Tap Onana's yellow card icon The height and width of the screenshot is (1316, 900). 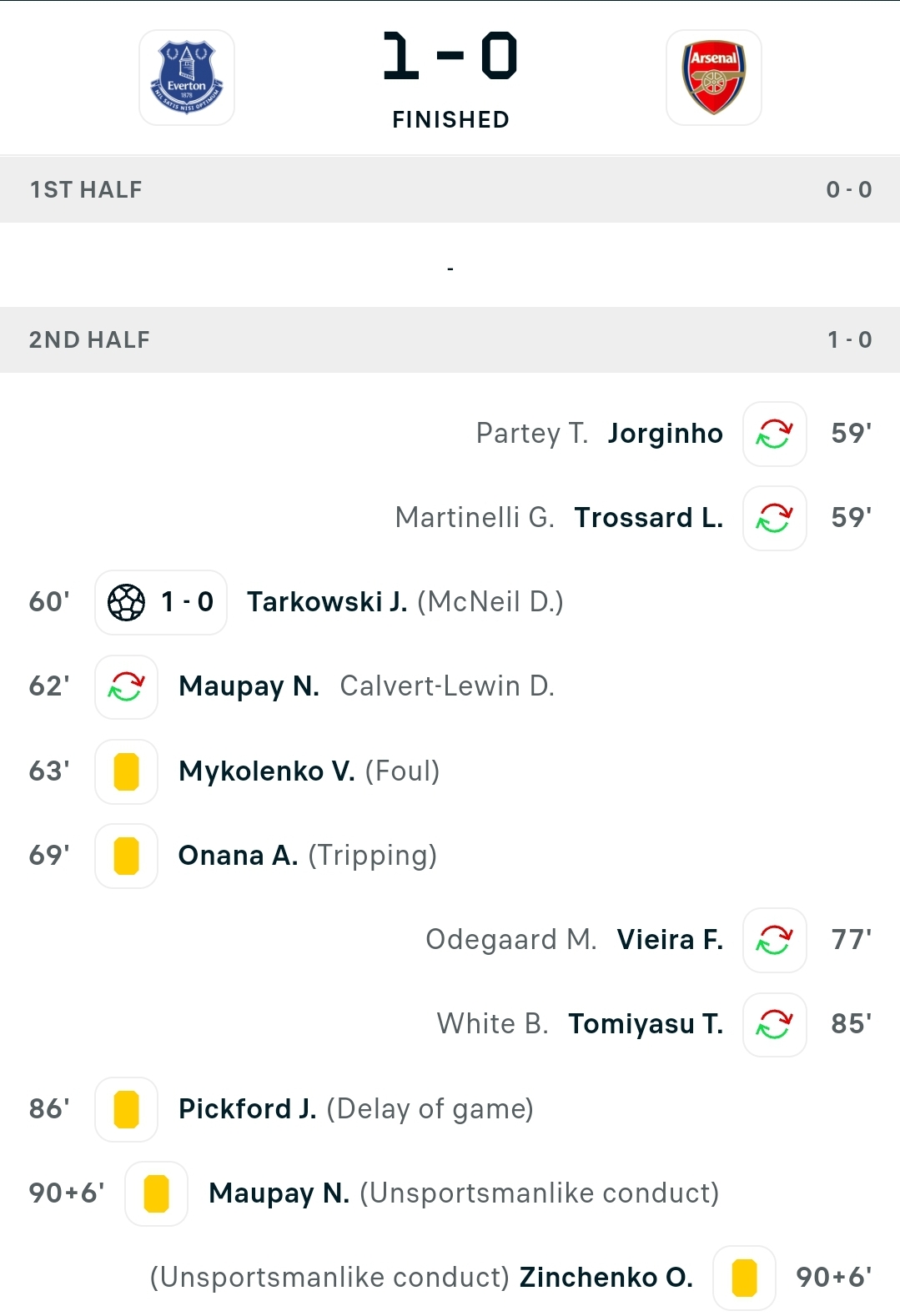tap(127, 856)
